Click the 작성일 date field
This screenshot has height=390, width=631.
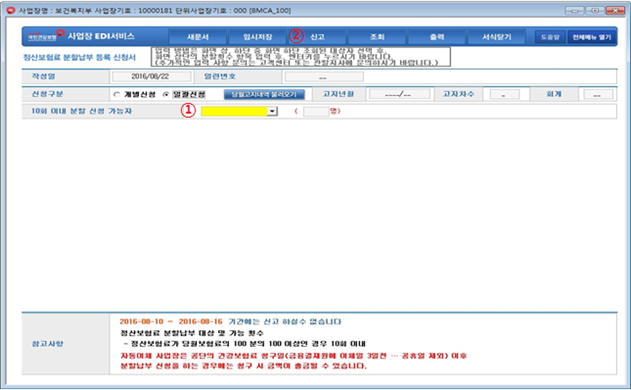tap(151, 76)
